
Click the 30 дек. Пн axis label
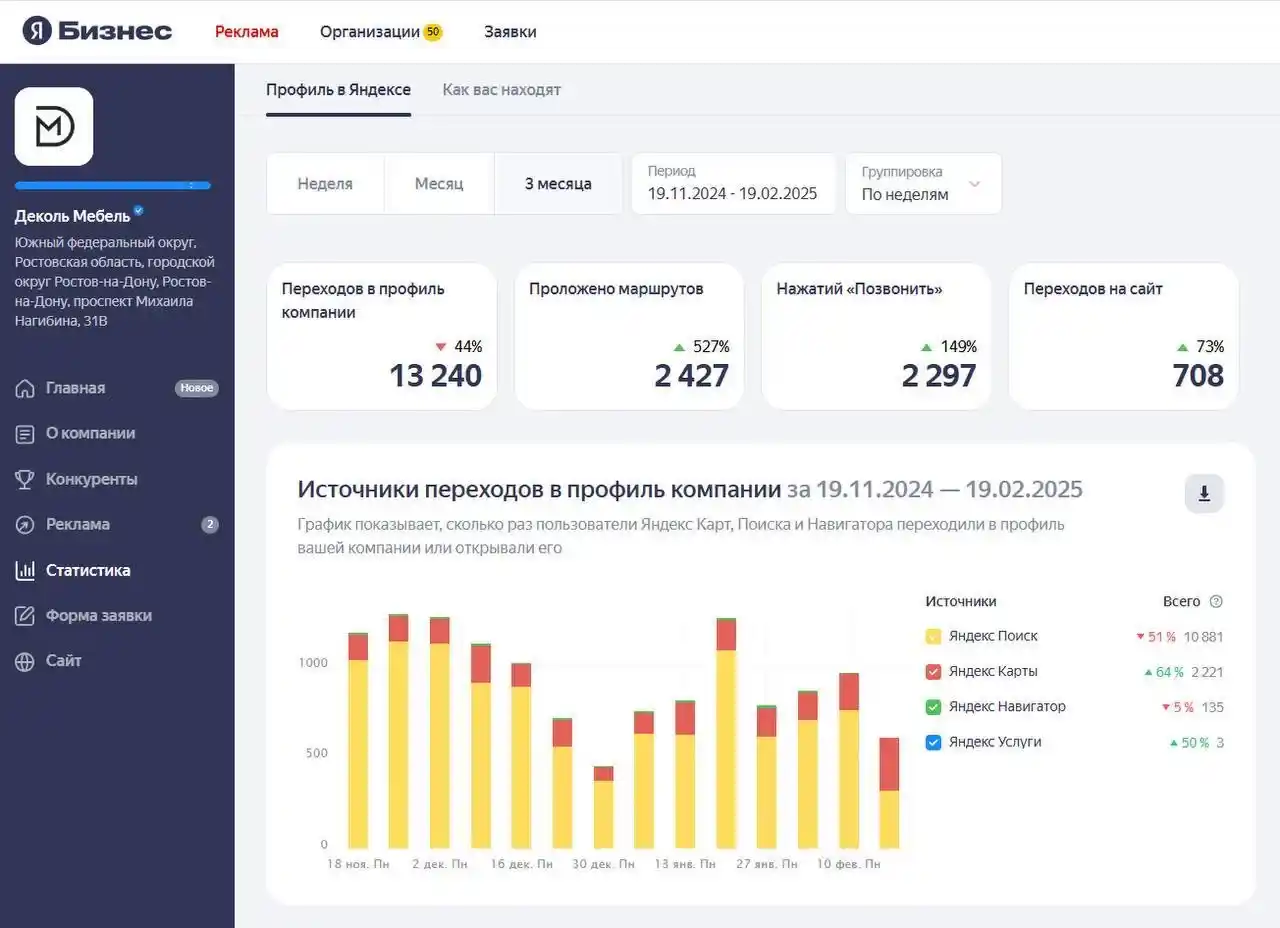click(x=603, y=864)
